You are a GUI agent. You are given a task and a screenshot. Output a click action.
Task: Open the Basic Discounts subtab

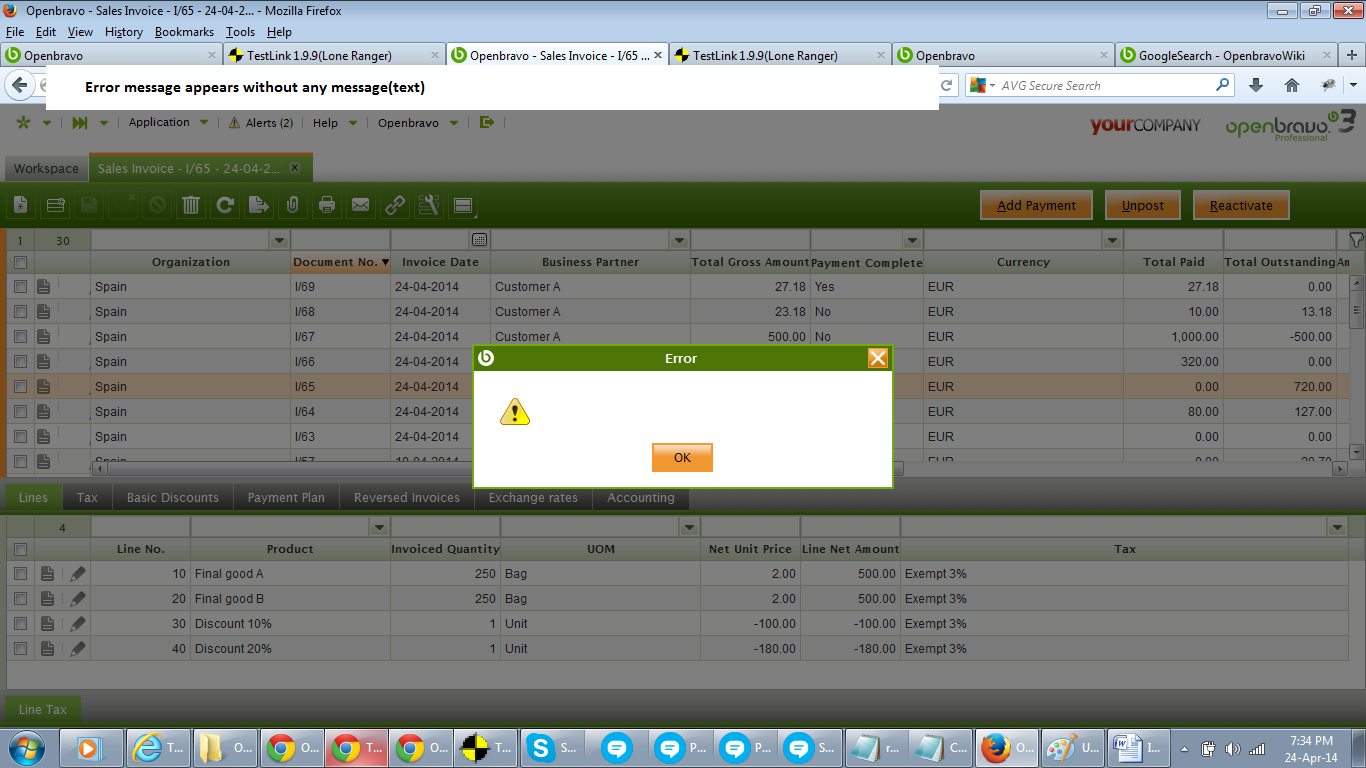173,497
